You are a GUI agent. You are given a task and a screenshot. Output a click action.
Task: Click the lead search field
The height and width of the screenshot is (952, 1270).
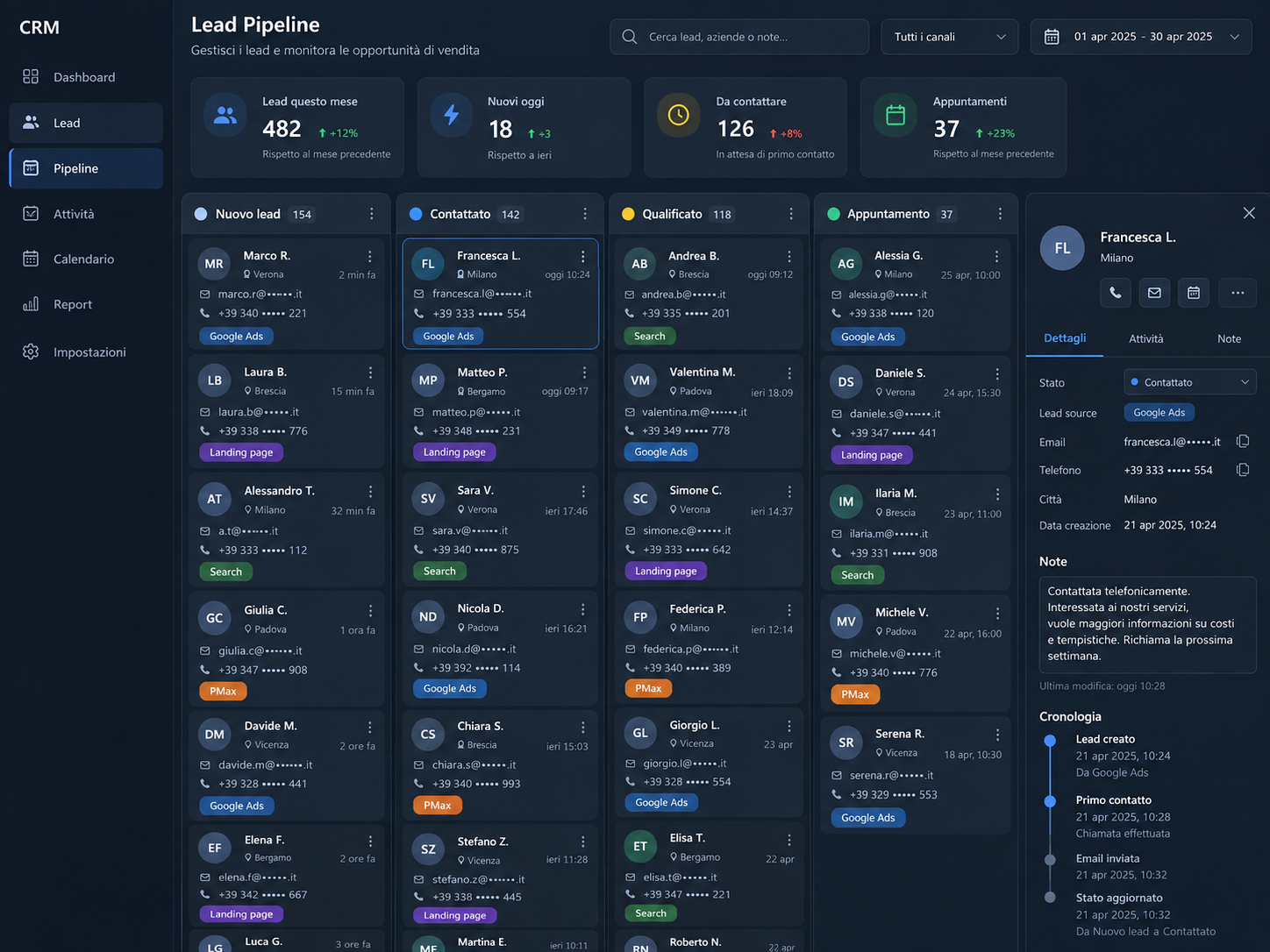[x=739, y=37]
